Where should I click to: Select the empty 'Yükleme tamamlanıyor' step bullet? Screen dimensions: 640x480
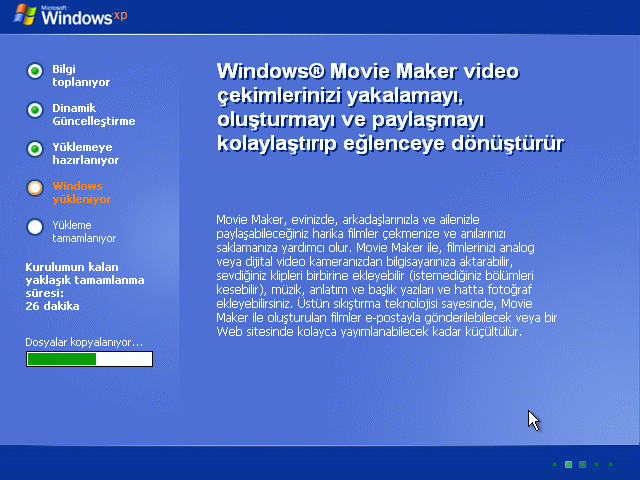pos(35,226)
